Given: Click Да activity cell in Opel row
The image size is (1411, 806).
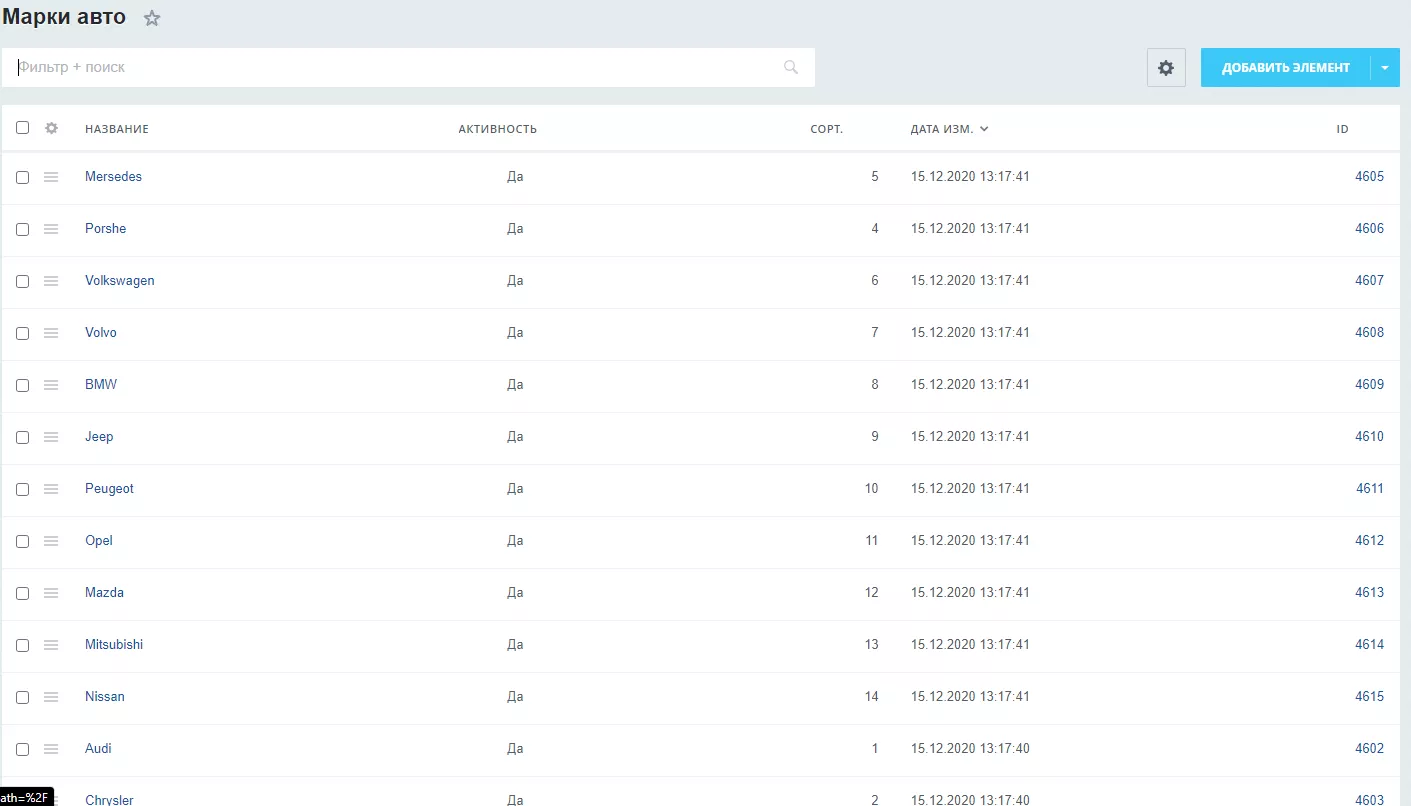Looking at the screenshot, I should [515, 541].
